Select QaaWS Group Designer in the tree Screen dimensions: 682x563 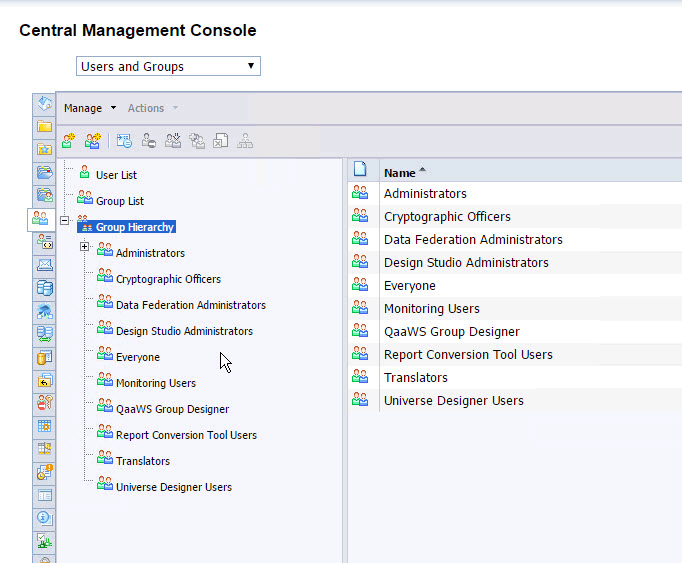(172, 409)
